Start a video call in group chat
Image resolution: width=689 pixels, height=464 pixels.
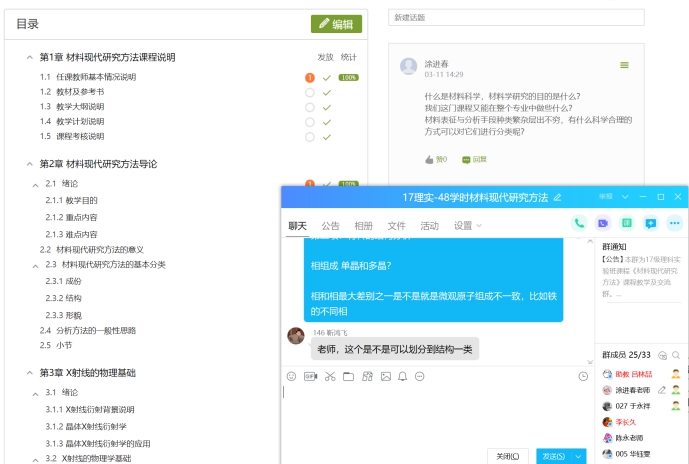pos(602,223)
